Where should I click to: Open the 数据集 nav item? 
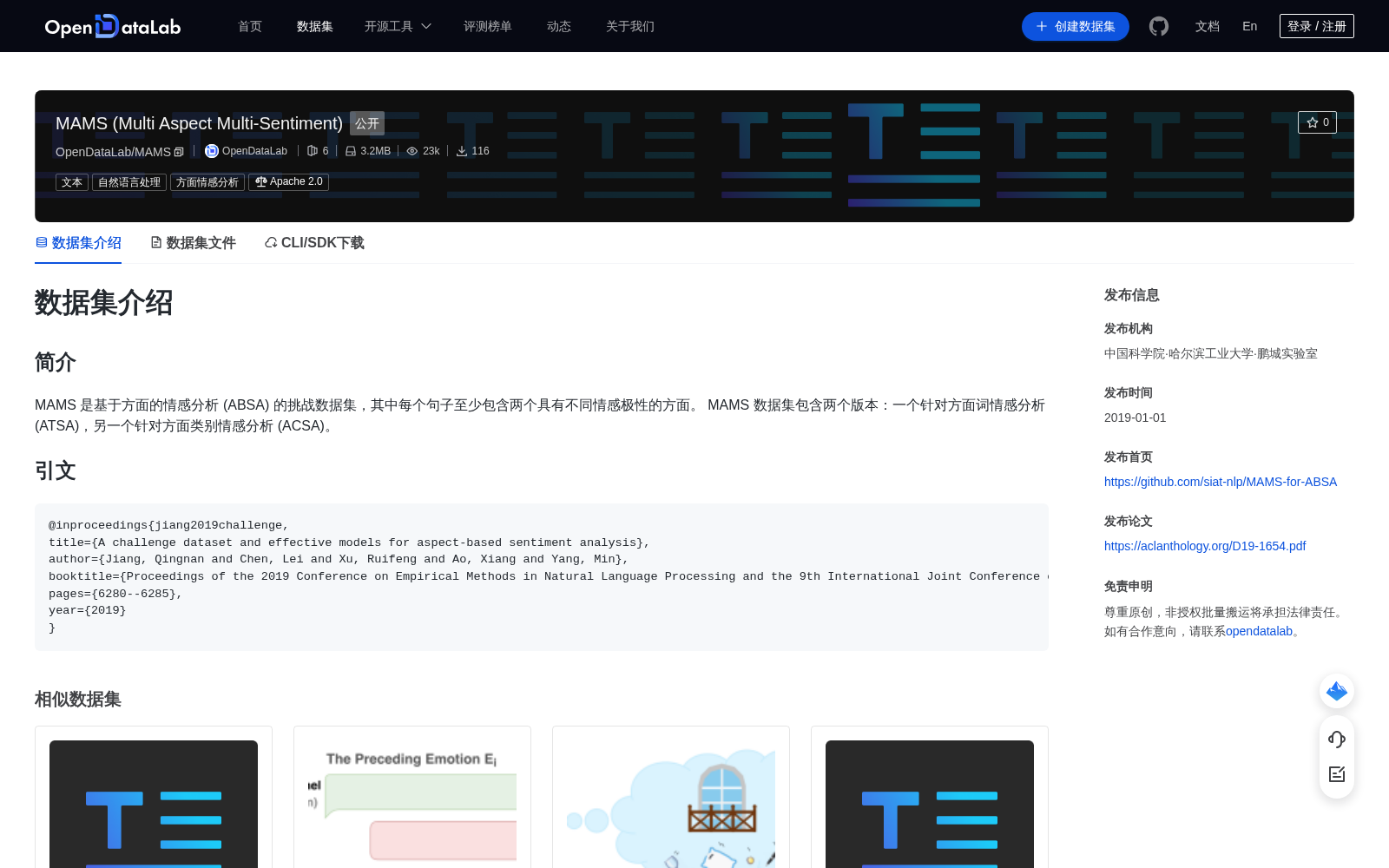[x=315, y=26]
